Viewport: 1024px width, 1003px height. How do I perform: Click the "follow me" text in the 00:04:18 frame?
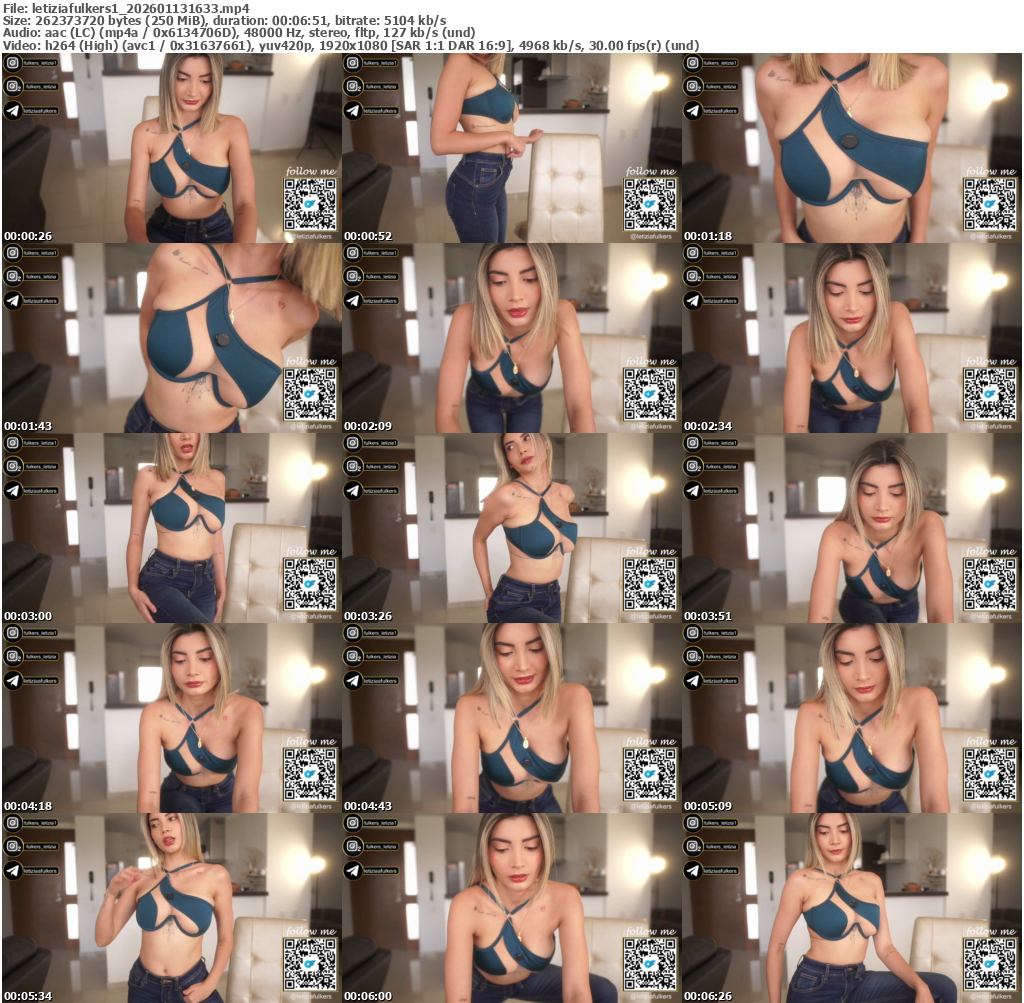[309, 741]
